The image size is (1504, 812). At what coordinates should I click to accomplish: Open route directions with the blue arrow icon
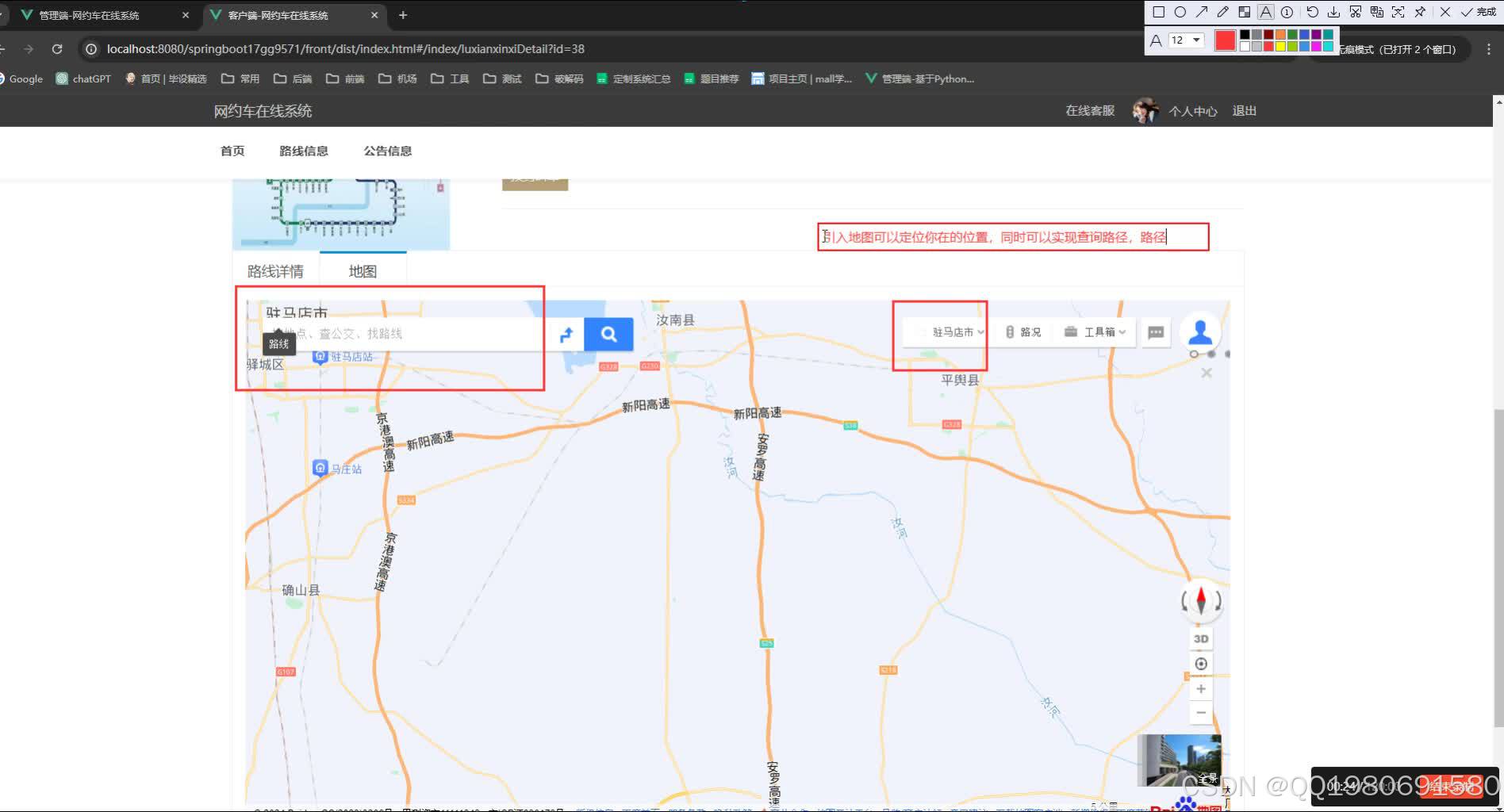click(x=566, y=335)
